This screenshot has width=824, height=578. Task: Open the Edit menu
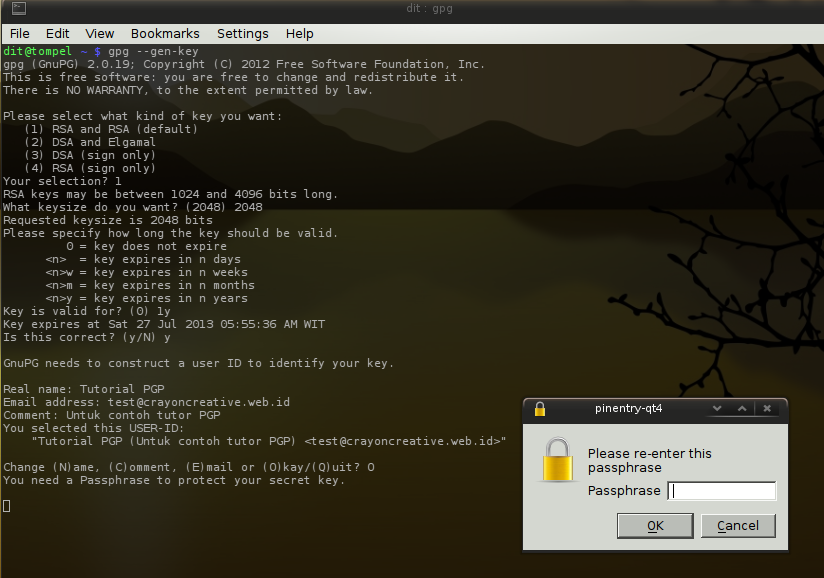(x=57, y=34)
